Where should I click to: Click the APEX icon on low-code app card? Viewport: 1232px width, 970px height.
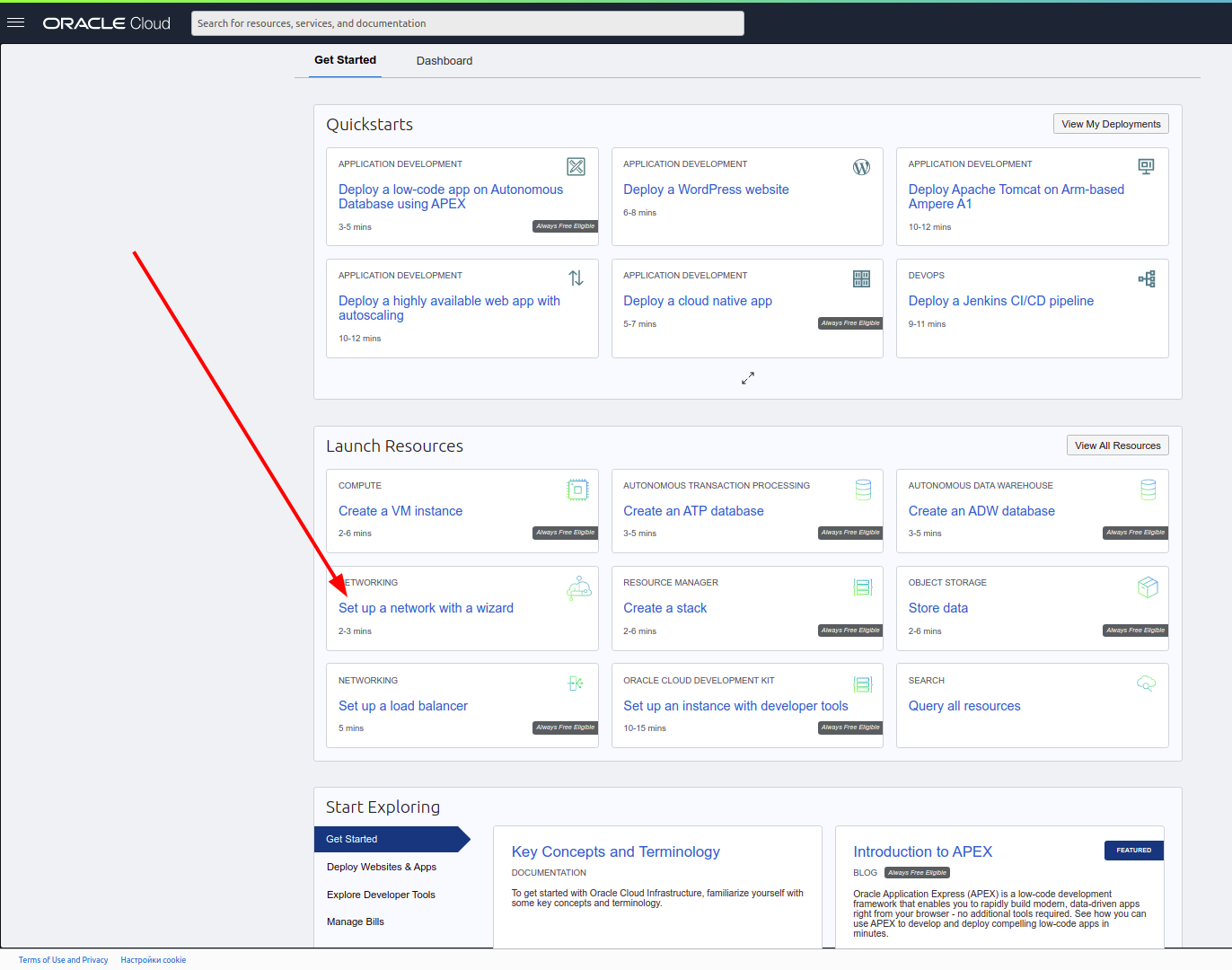[576, 166]
